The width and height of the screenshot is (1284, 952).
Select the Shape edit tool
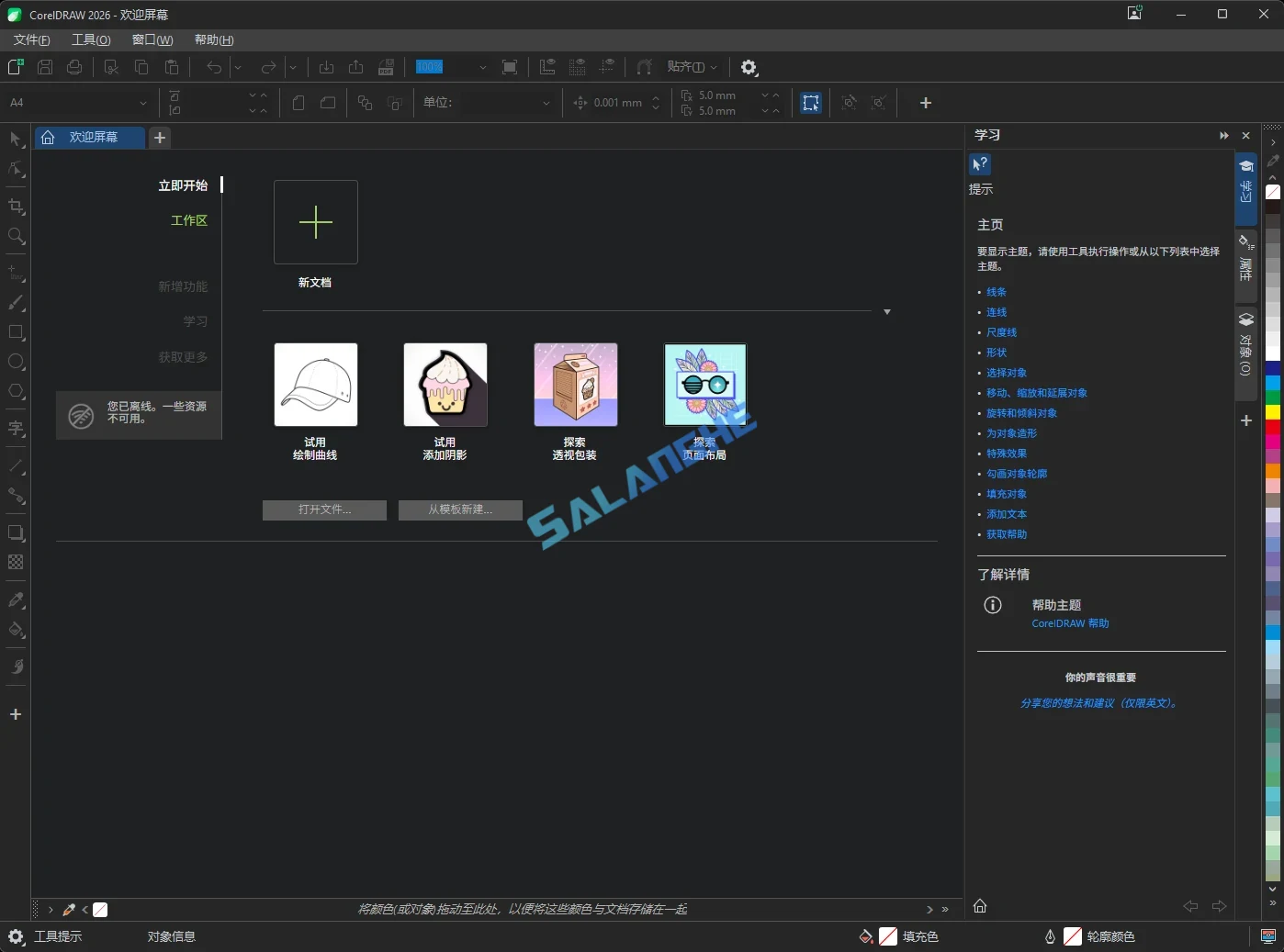(x=16, y=169)
